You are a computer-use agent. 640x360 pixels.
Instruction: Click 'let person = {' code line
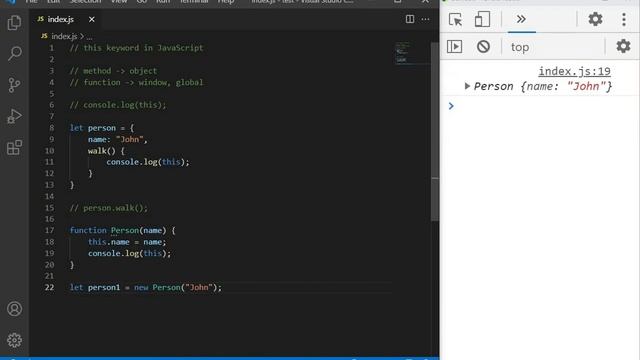[102, 128]
